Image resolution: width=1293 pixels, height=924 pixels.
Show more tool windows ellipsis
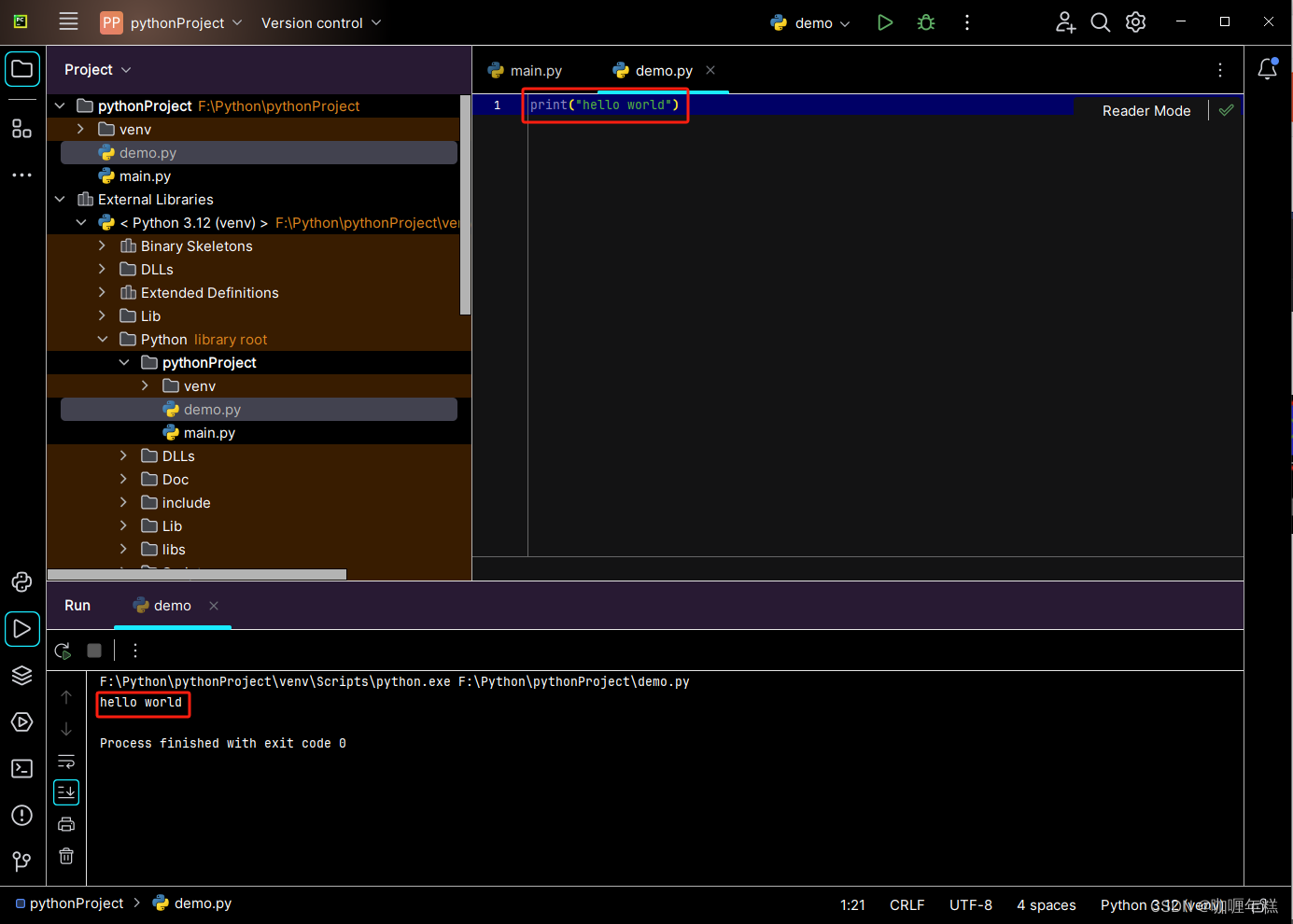pyautogui.click(x=22, y=175)
